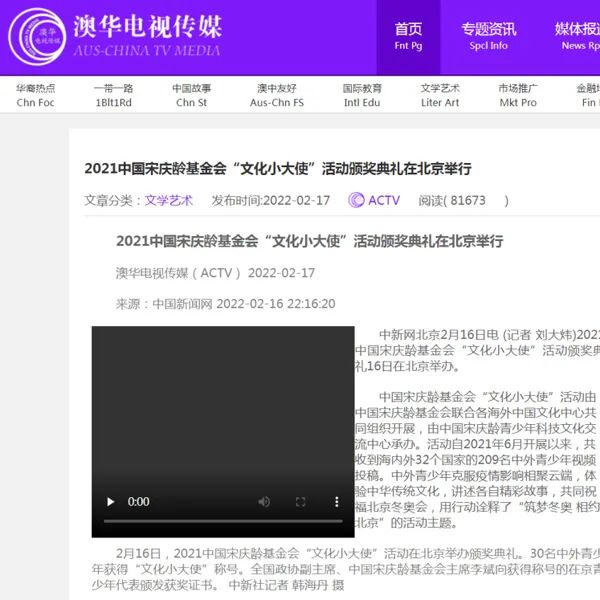
Task: Navigate to 文学艺术 Liter Art section
Action: (x=440, y=95)
